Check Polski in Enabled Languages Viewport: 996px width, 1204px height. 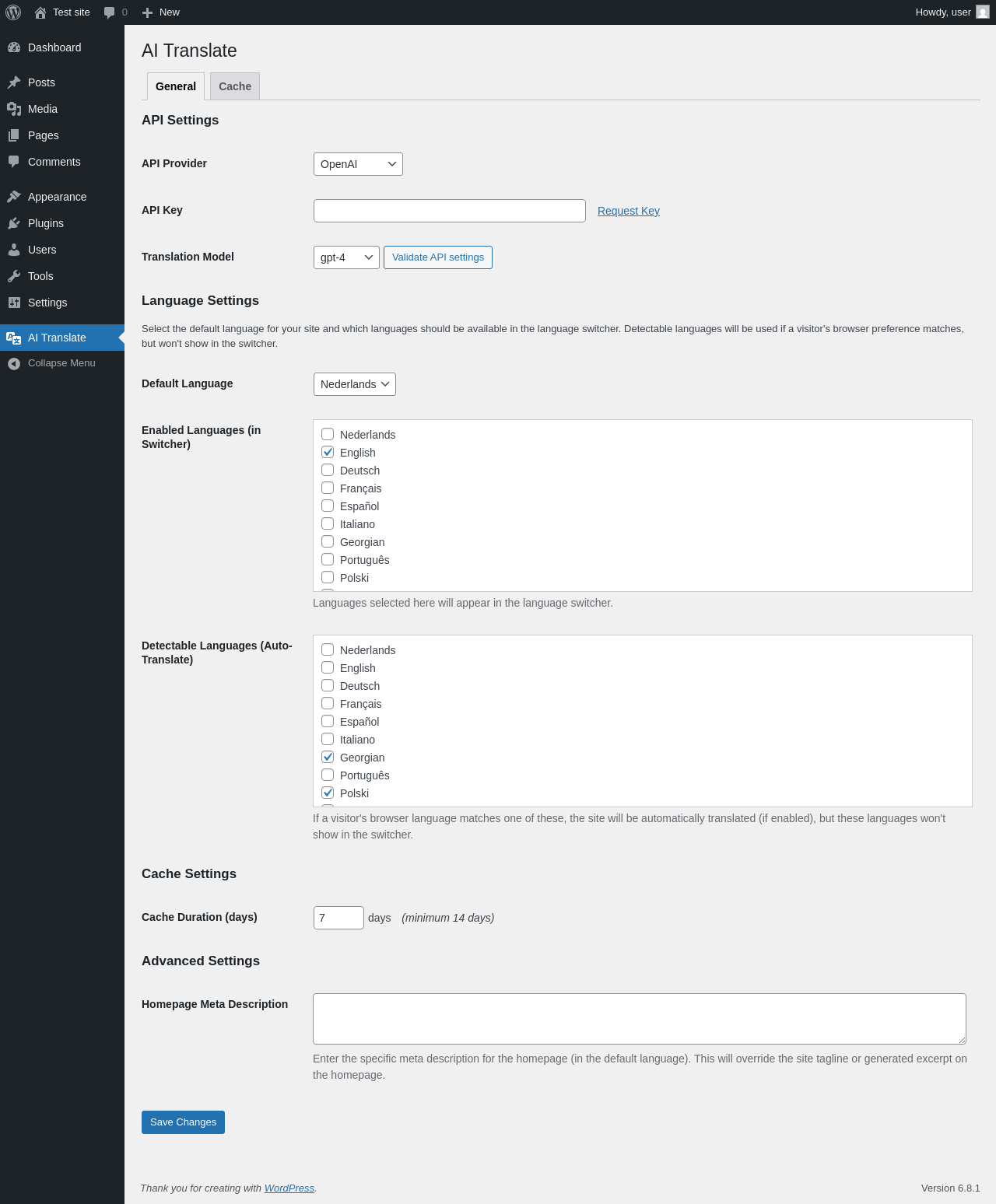click(x=328, y=577)
